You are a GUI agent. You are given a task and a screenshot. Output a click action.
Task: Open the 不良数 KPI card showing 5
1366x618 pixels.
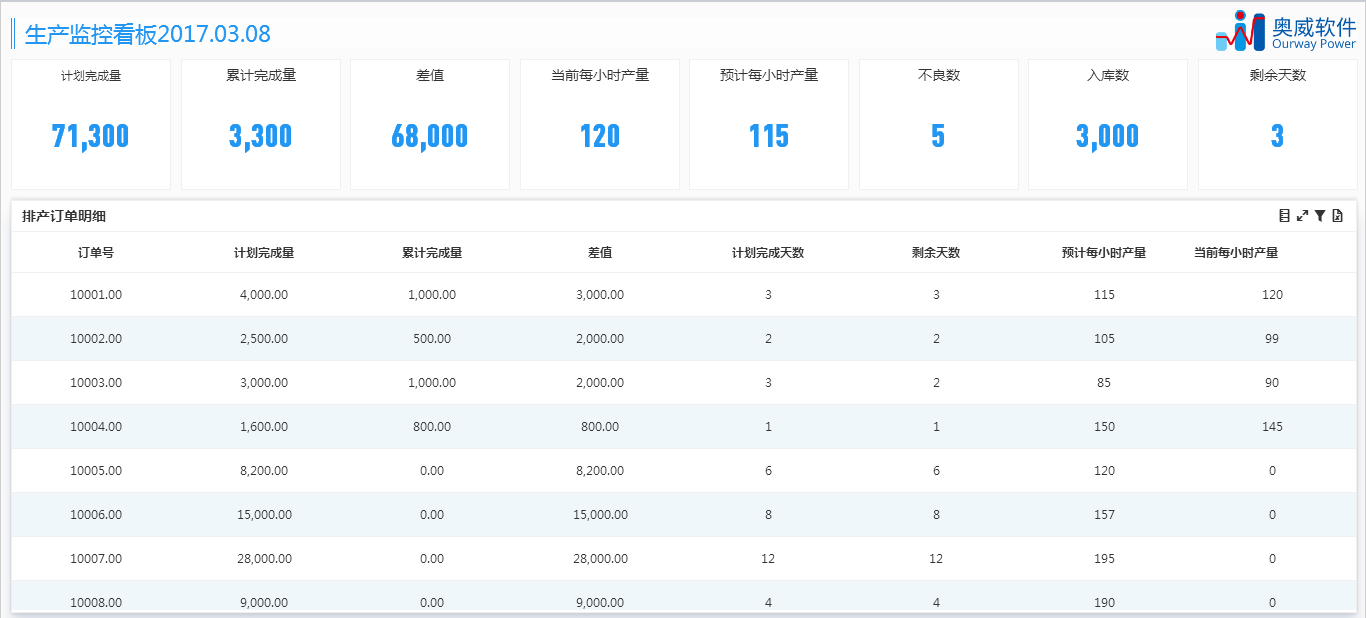coord(938,124)
